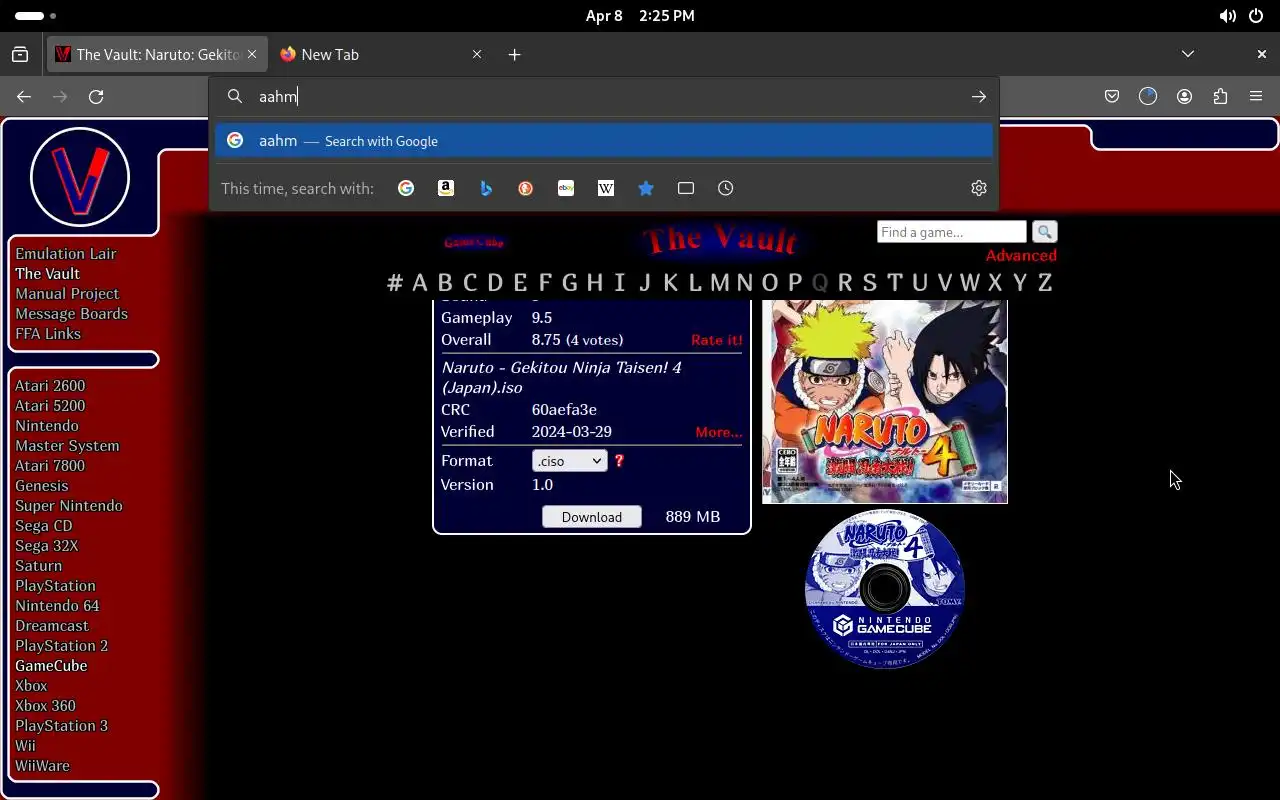Open Sega CD system link

44,525
